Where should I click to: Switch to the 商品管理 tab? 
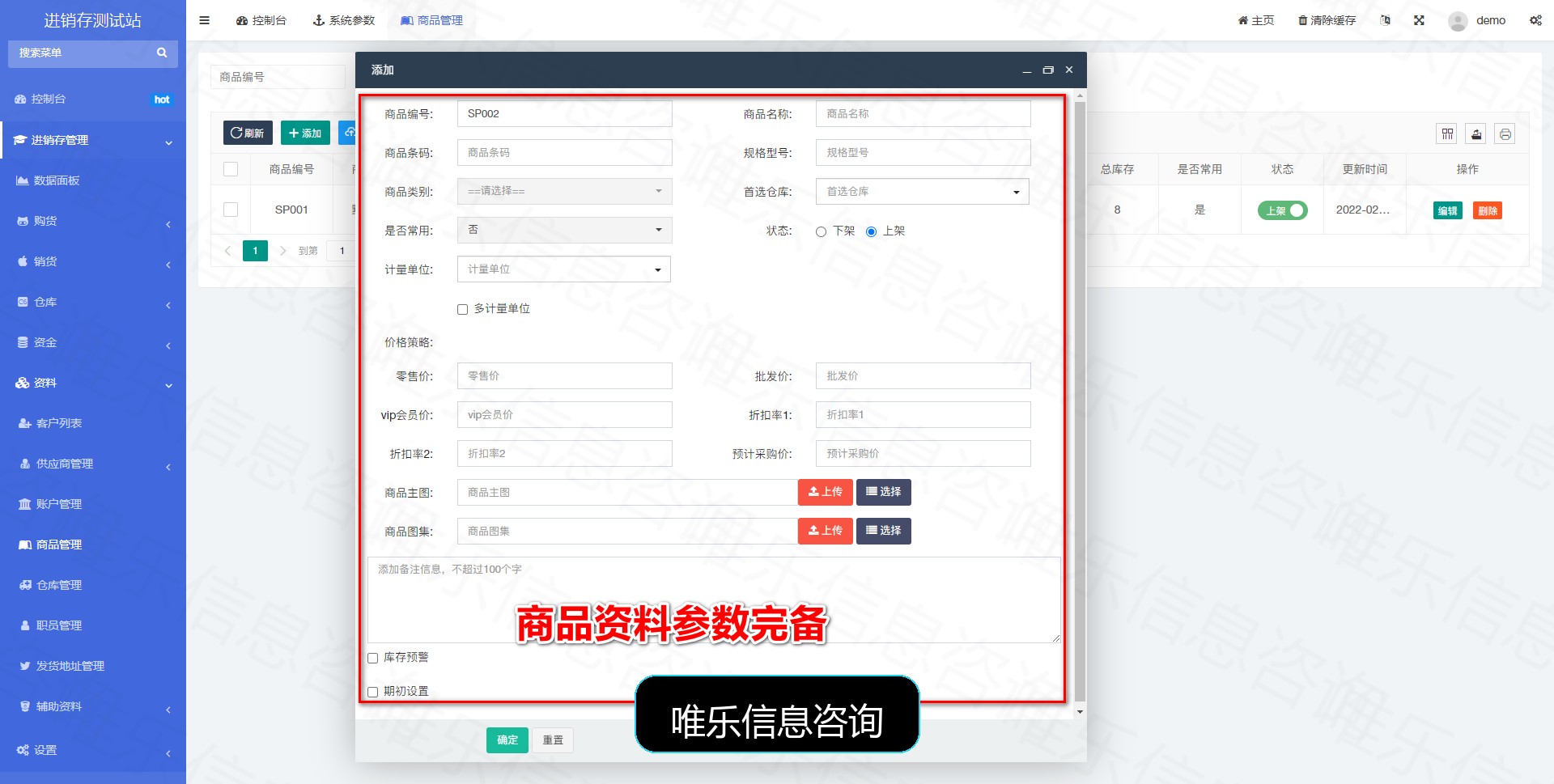click(x=432, y=20)
